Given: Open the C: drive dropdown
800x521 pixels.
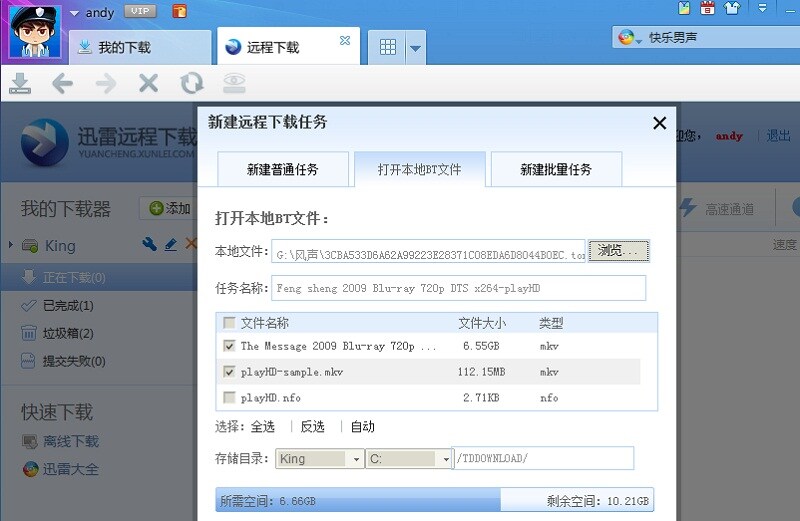Looking at the screenshot, I should (409, 459).
